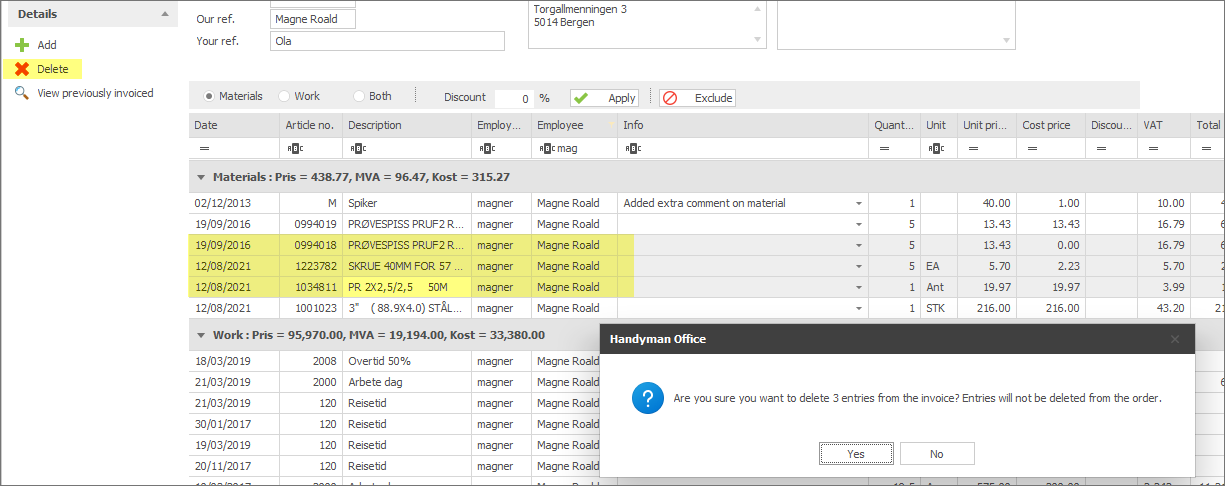The width and height of the screenshot is (1225, 486).
Task: Click the blue question mark dialog icon
Action: point(648,400)
